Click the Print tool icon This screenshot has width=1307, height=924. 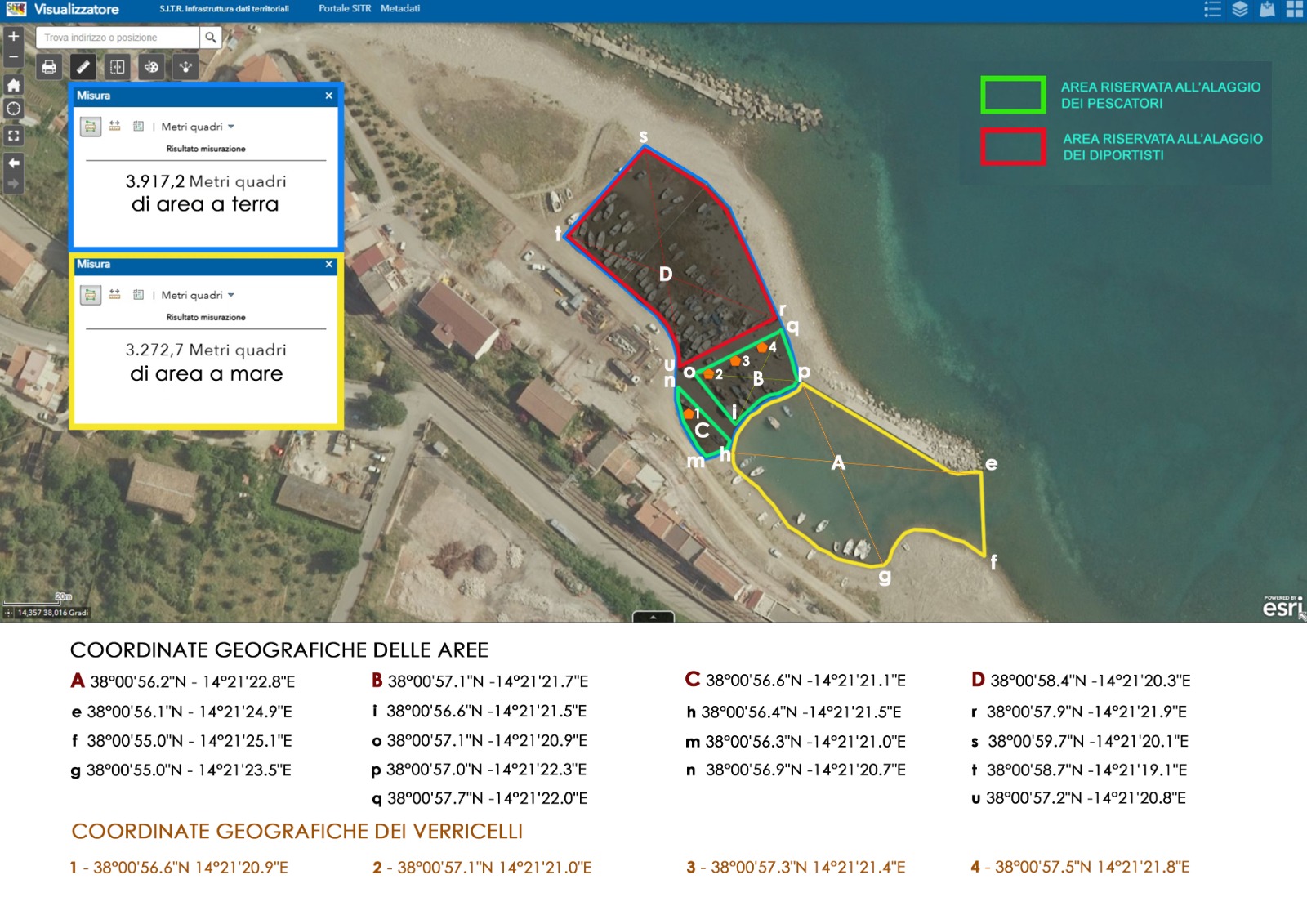(49, 67)
